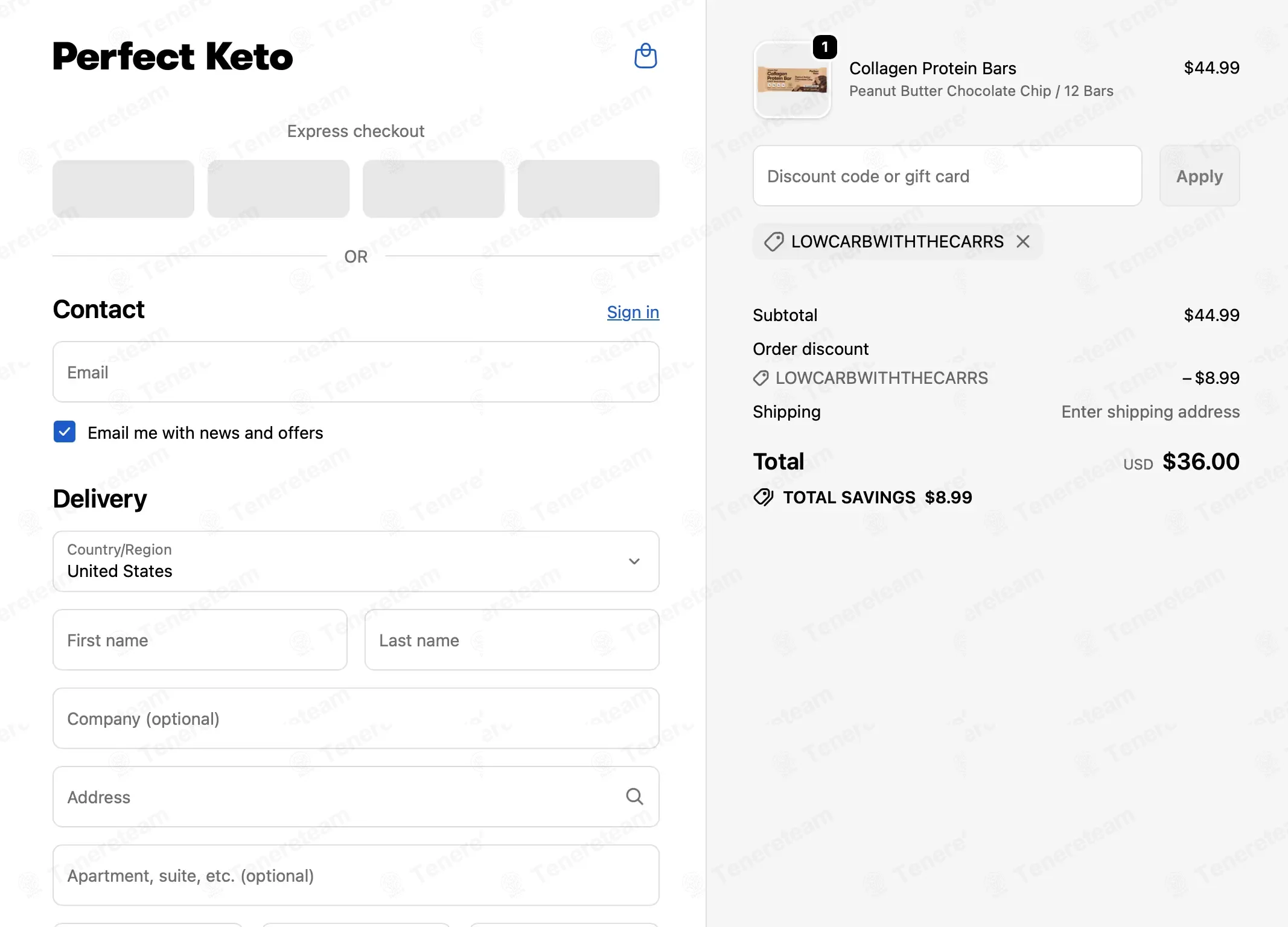Click the address search magnifier icon
This screenshot has width=1288, height=927.
(x=634, y=797)
